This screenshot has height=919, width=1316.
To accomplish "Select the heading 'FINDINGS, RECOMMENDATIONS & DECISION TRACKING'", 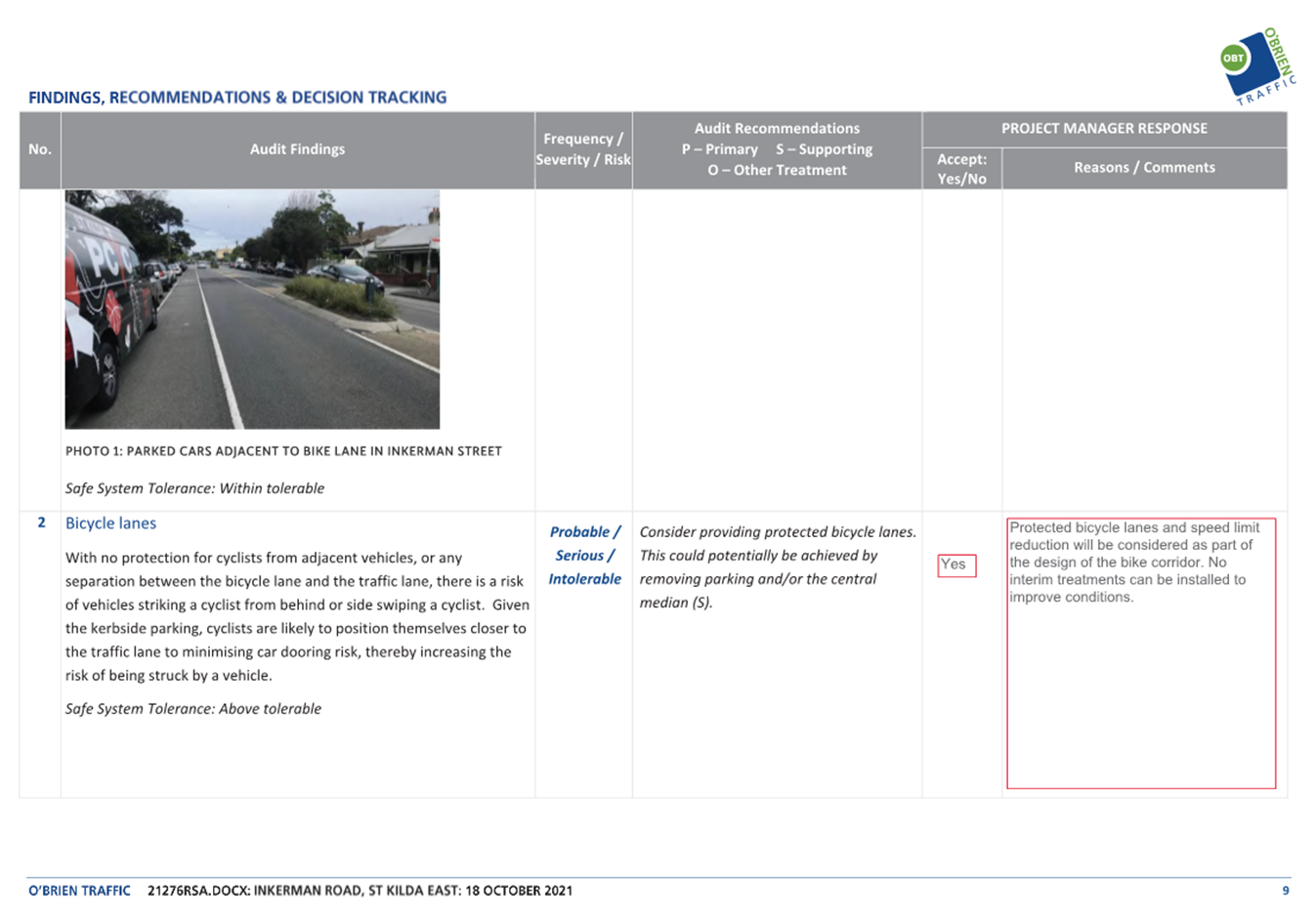I will tap(237, 98).
